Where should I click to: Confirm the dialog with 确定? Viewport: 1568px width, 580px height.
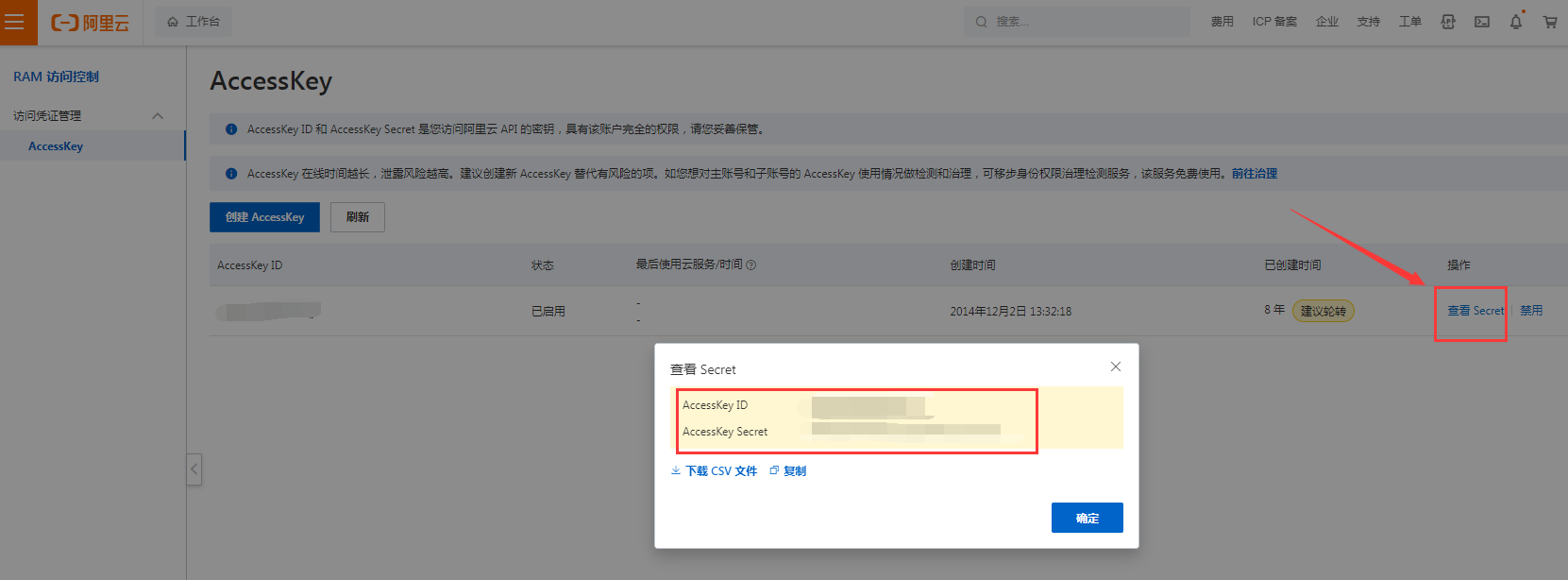click(x=1087, y=518)
